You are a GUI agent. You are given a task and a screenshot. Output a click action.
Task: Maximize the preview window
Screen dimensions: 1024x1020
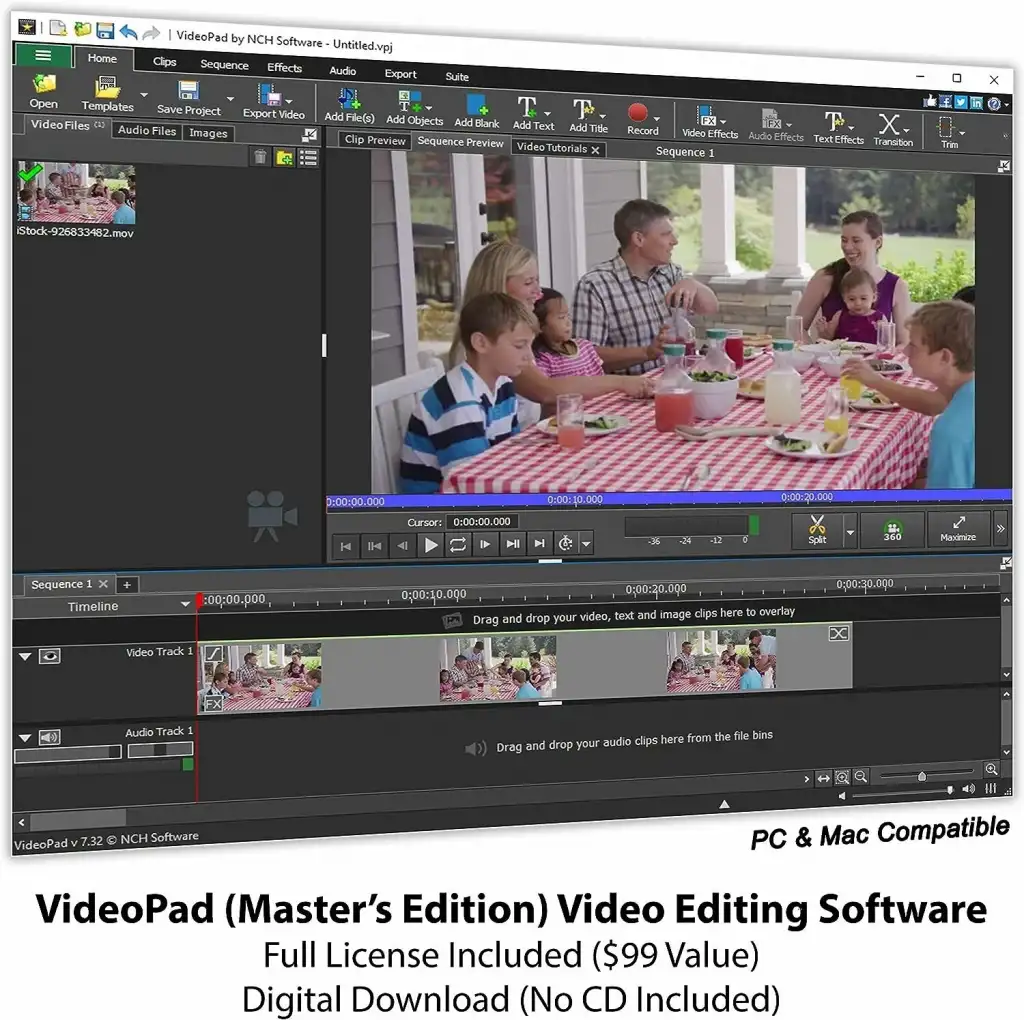pos(958,528)
